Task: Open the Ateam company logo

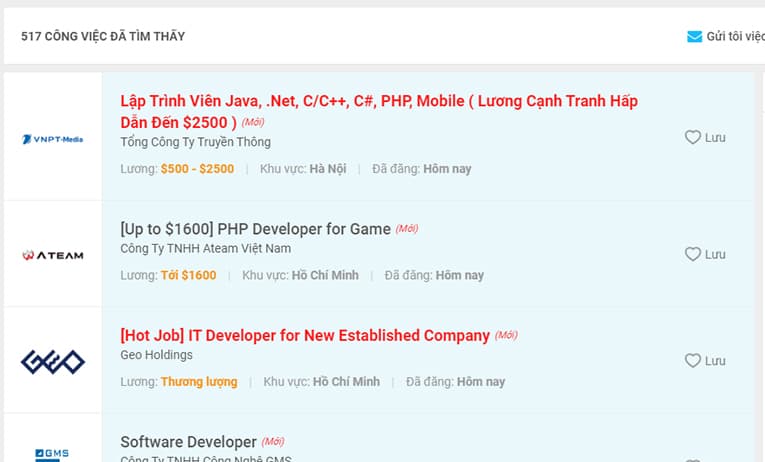Action: (x=53, y=255)
